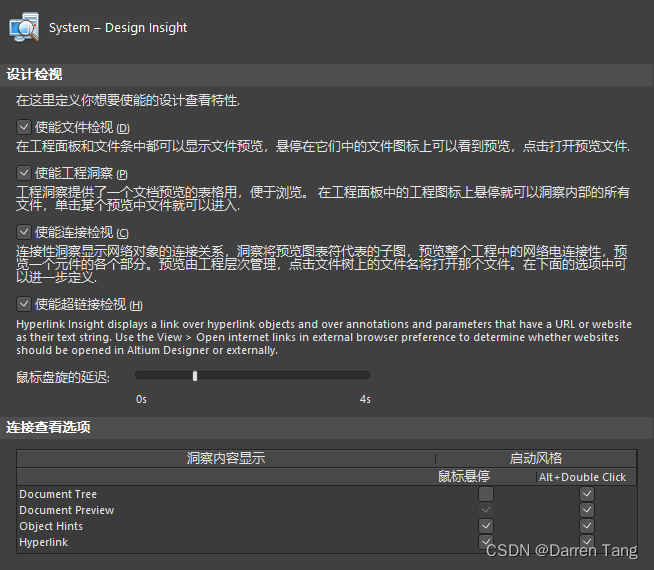Click the 洞察内容显示 column header
The width and height of the screenshot is (654, 570).
[x=226, y=458]
